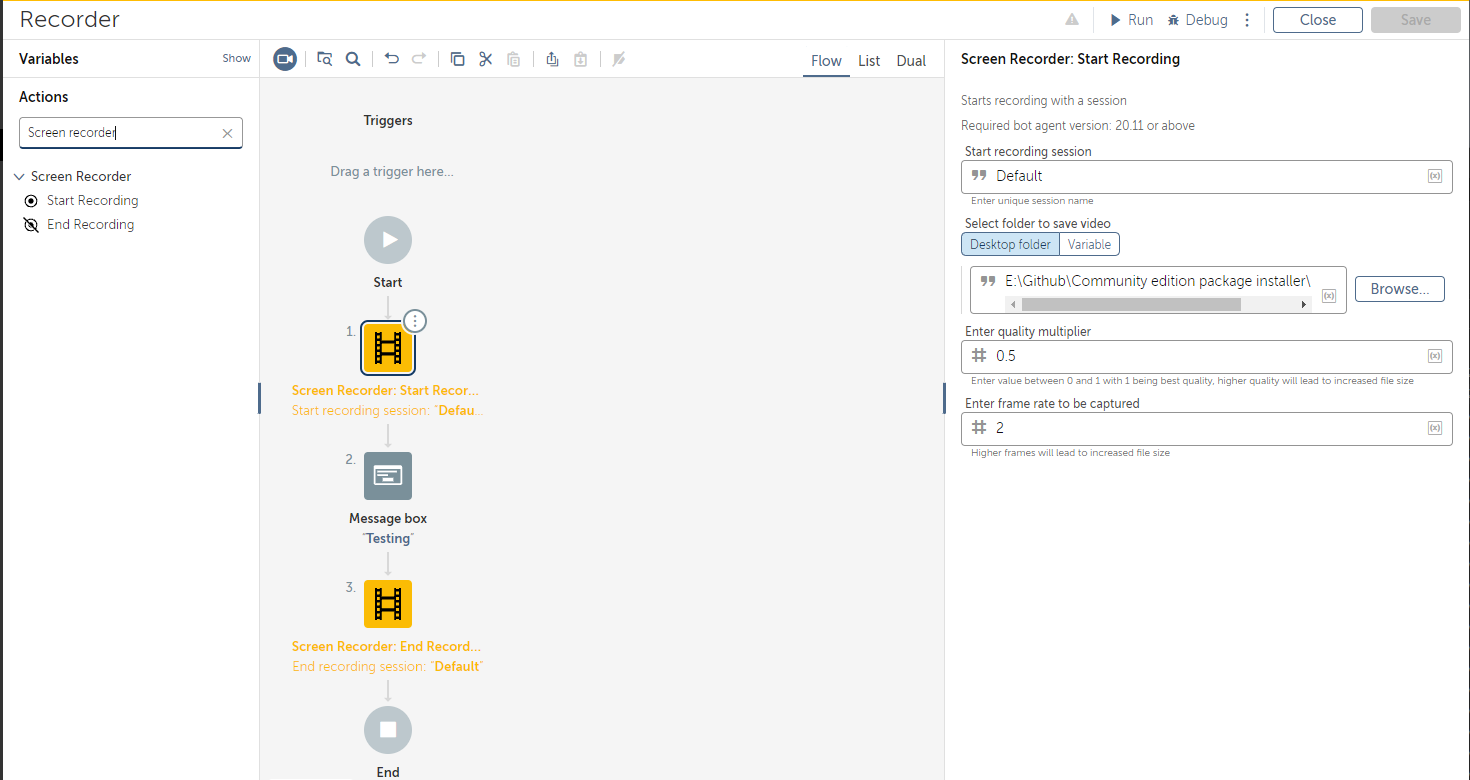Switch folder source to Variable
The width and height of the screenshot is (1470, 780).
(1089, 244)
